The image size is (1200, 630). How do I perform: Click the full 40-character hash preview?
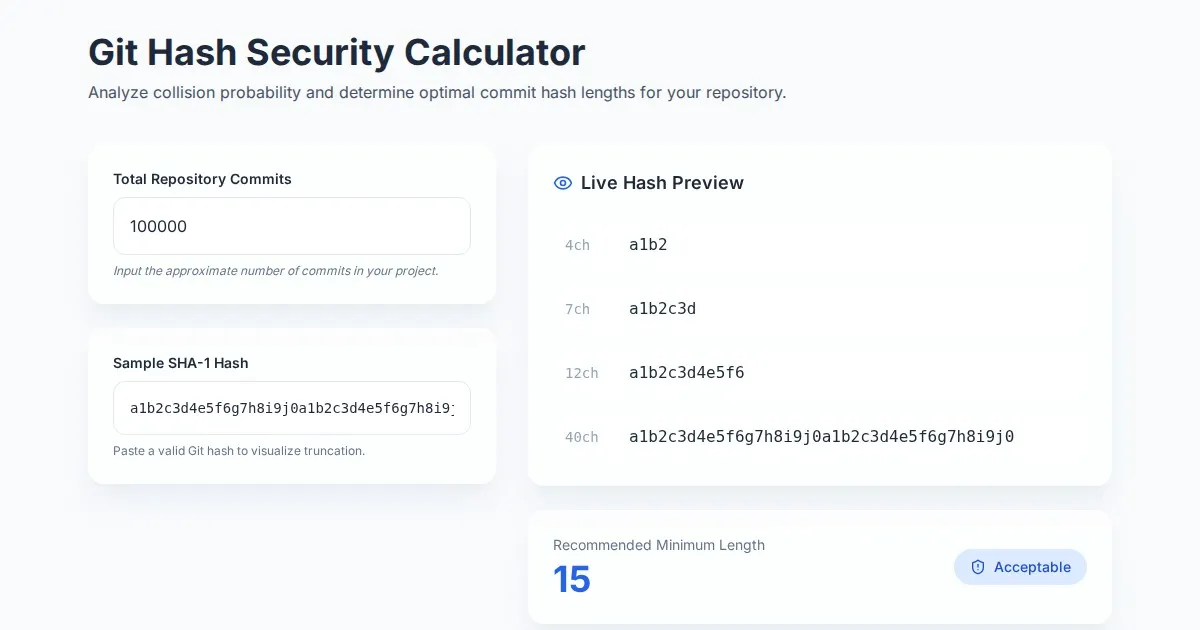click(x=821, y=436)
